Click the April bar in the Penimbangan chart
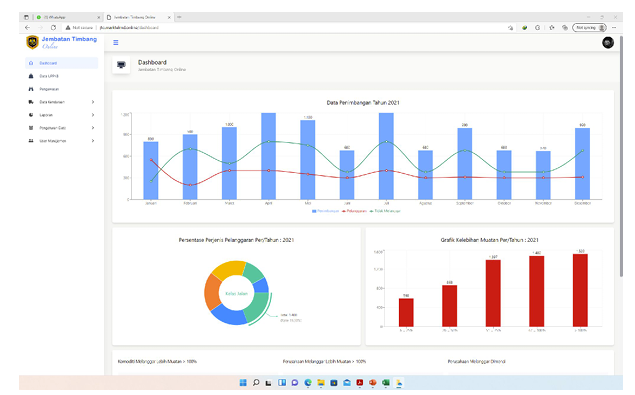Screen dimensions: 635x395 point(268,156)
